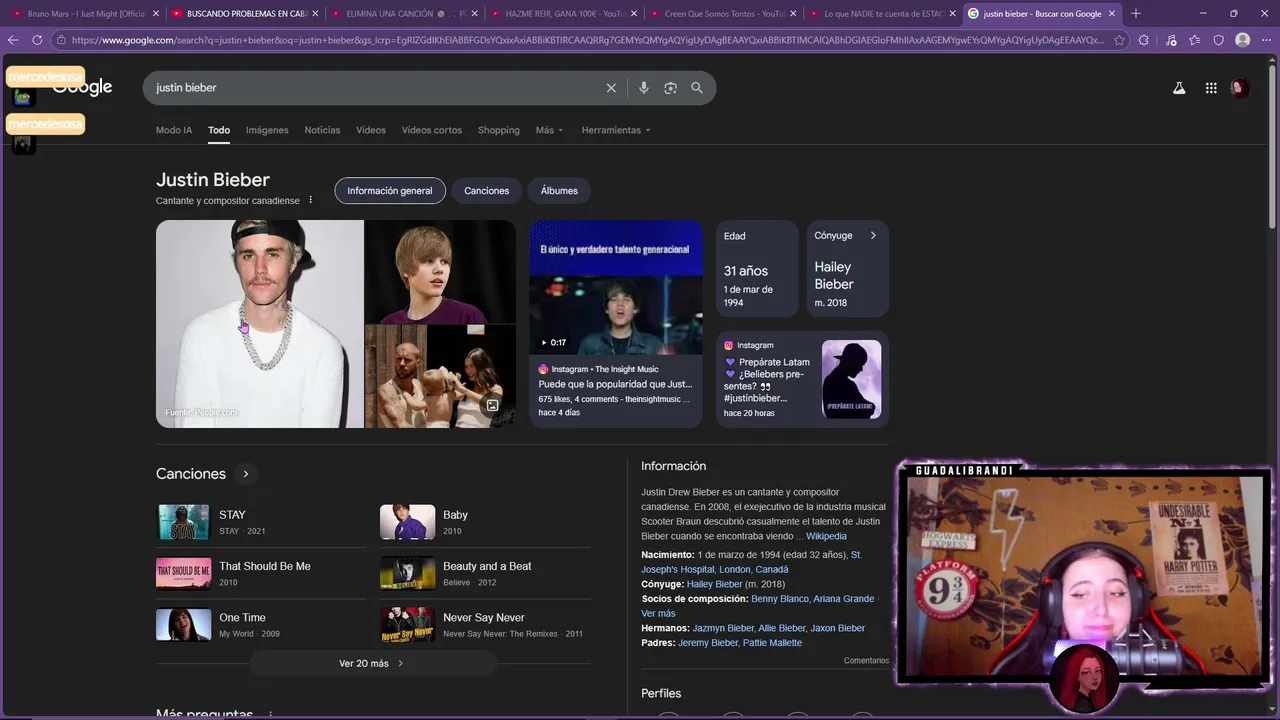Play the 0:17 Instagram video thumbnail

pos(616,288)
